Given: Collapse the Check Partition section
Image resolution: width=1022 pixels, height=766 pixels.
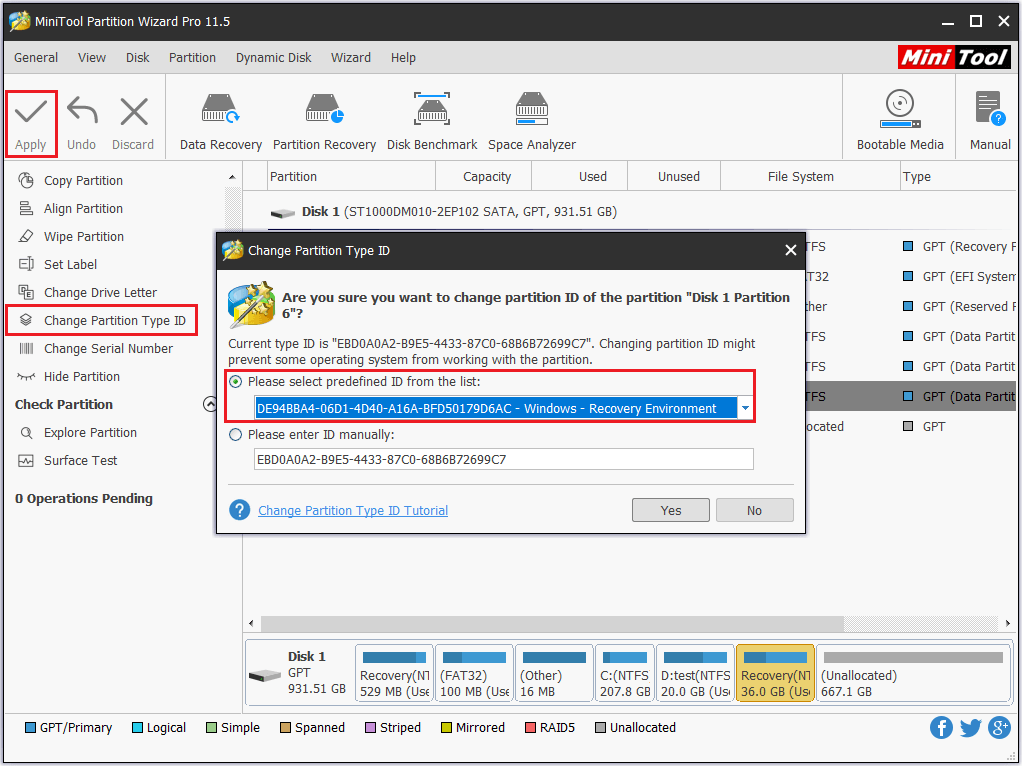Looking at the screenshot, I should click(x=210, y=404).
